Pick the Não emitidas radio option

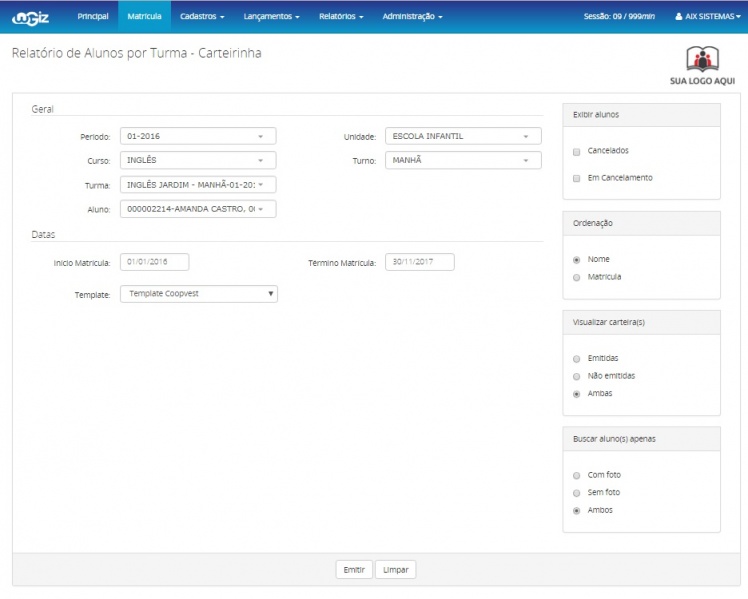(576, 376)
